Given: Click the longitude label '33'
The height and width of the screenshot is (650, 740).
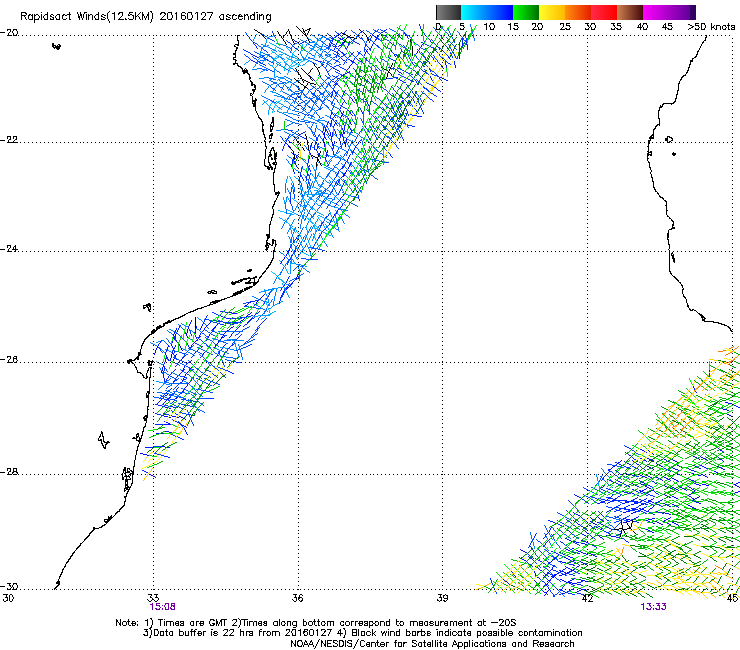Looking at the screenshot, I should pos(153,598).
